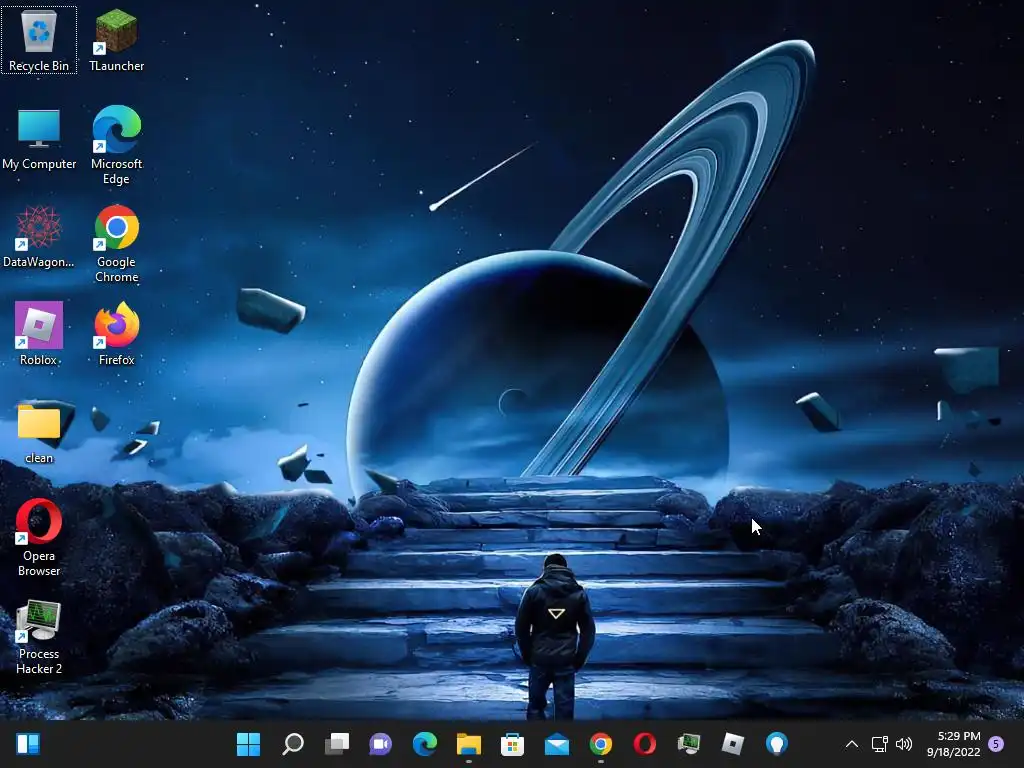This screenshot has height=768, width=1024.
Task: Open the Windows Start menu in taskbar center
Action: click(x=248, y=743)
